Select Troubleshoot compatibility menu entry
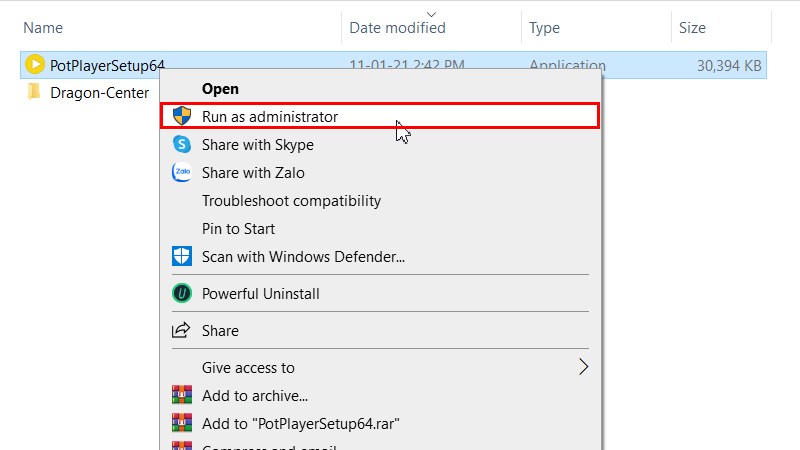Image resolution: width=800 pixels, height=450 pixels. tap(291, 200)
